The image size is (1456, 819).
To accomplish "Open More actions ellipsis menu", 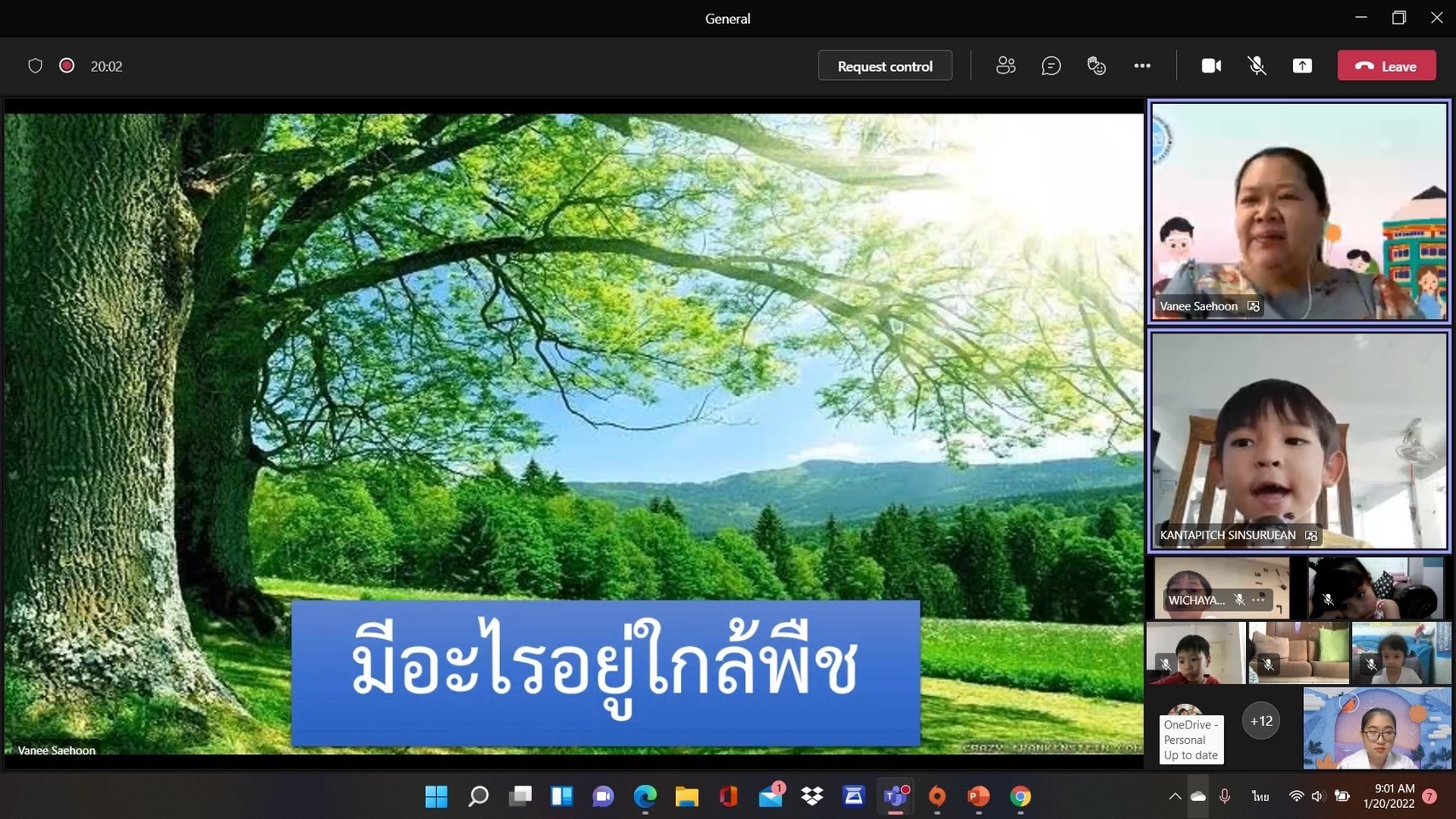I will pyautogui.click(x=1142, y=66).
